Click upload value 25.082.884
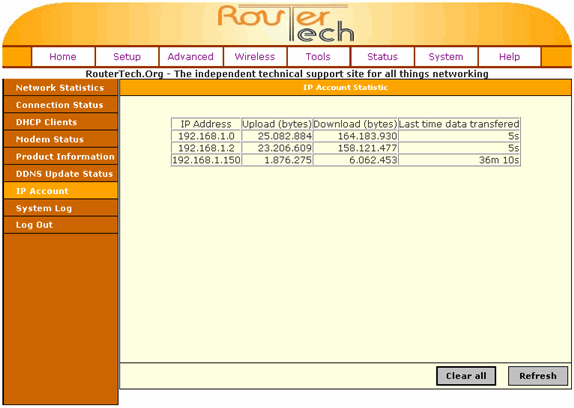This screenshot has height=408, width=574. tap(277, 136)
